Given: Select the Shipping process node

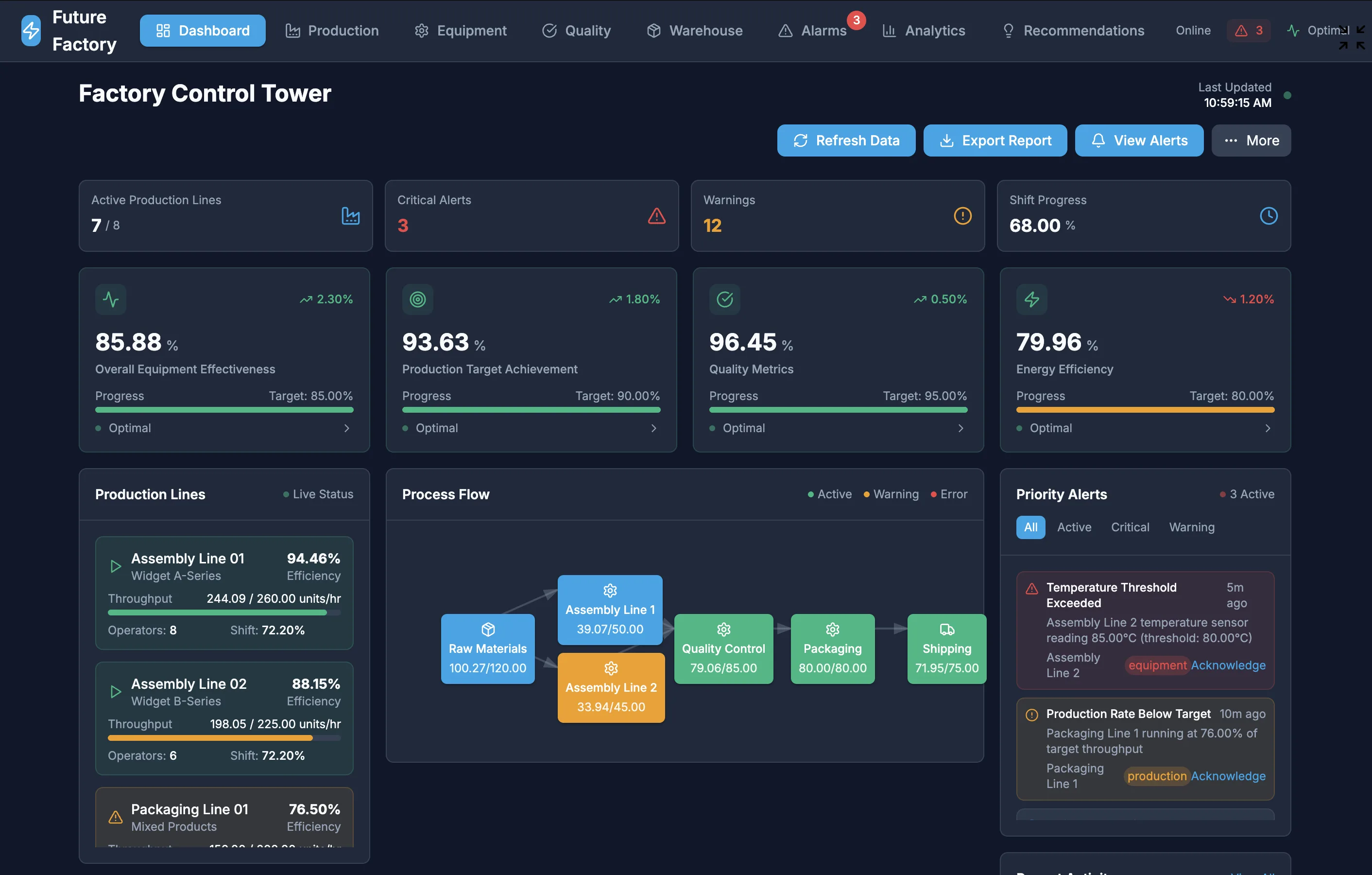Looking at the screenshot, I should (947, 648).
